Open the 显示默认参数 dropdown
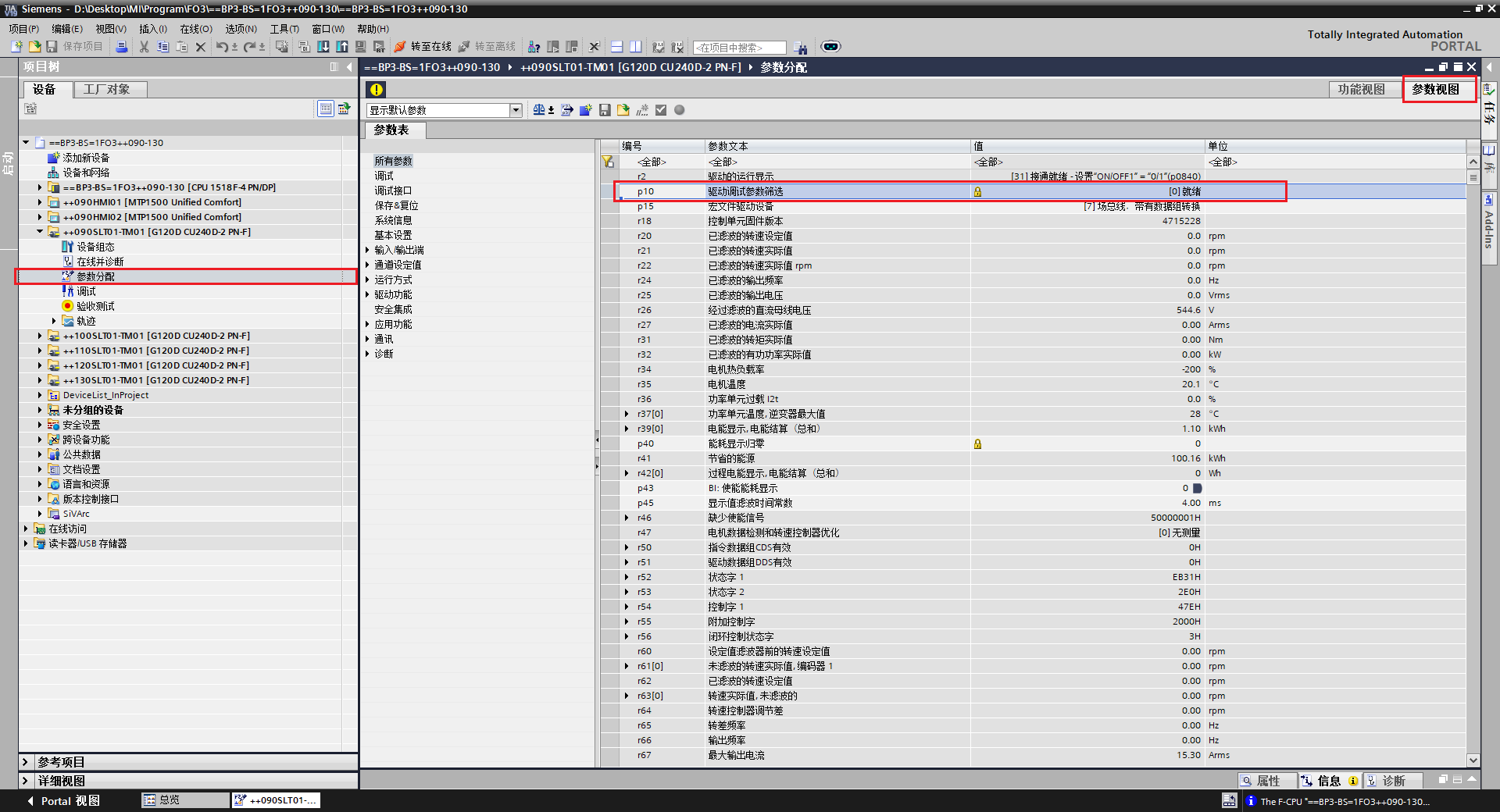1500x812 pixels. pyautogui.click(x=516, y=110)
